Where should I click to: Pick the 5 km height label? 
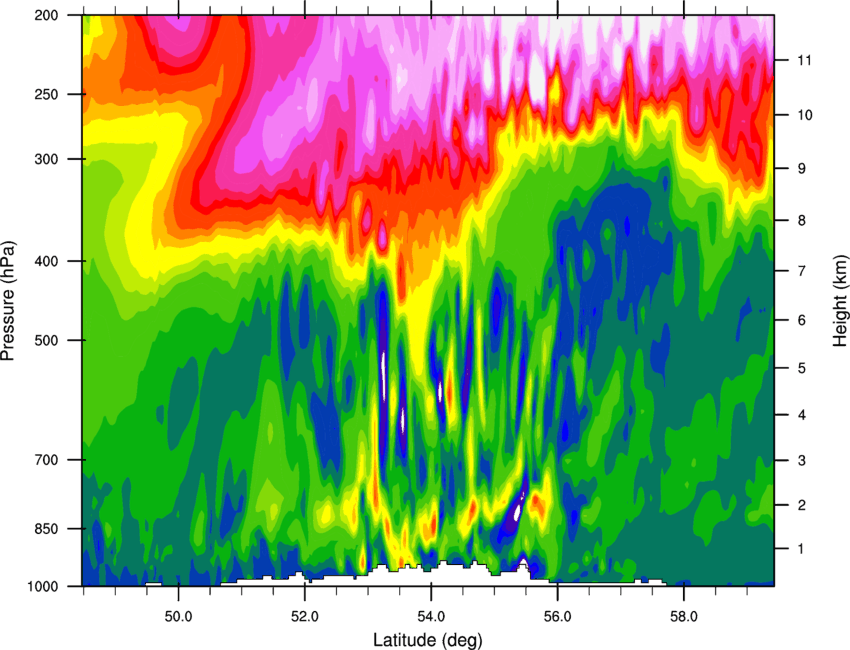pyautogui.click(x=802, y=369)
